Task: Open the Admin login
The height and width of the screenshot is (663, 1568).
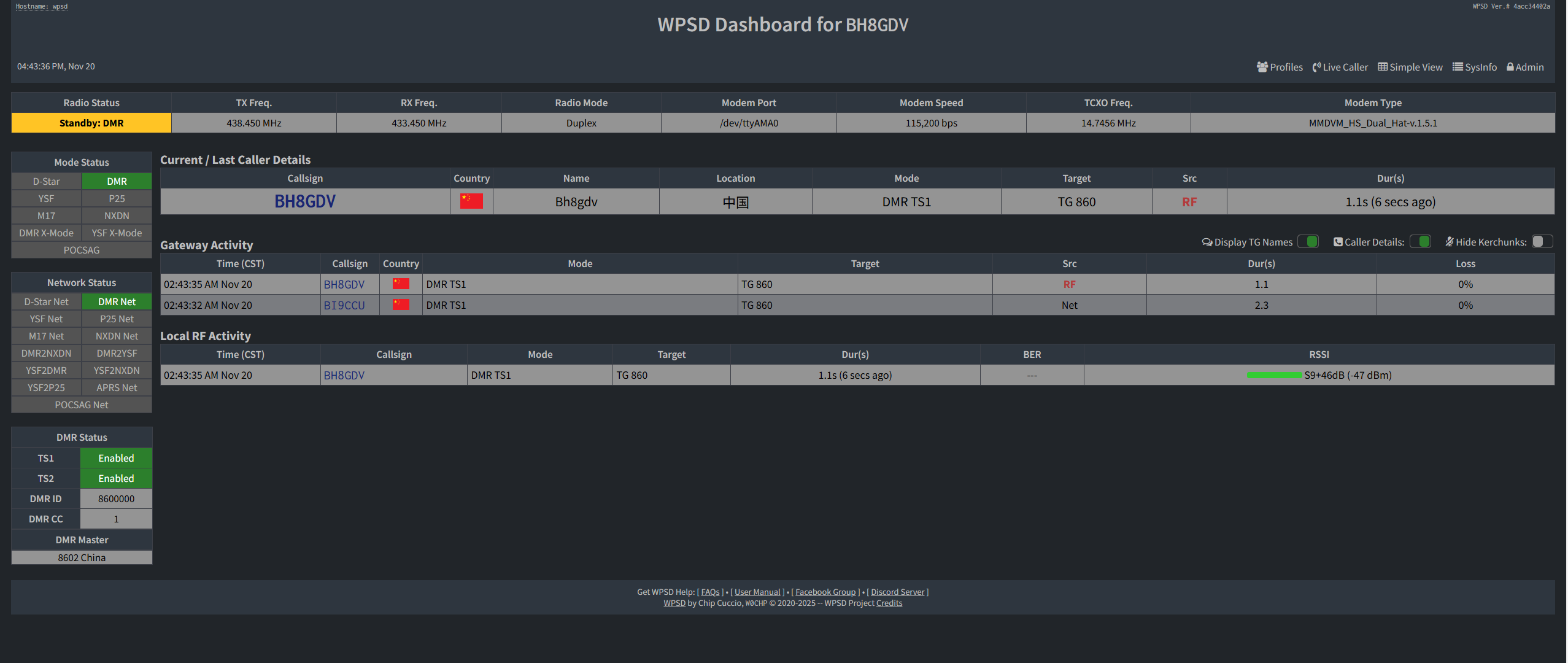Action: click(x=1525, y=67)
